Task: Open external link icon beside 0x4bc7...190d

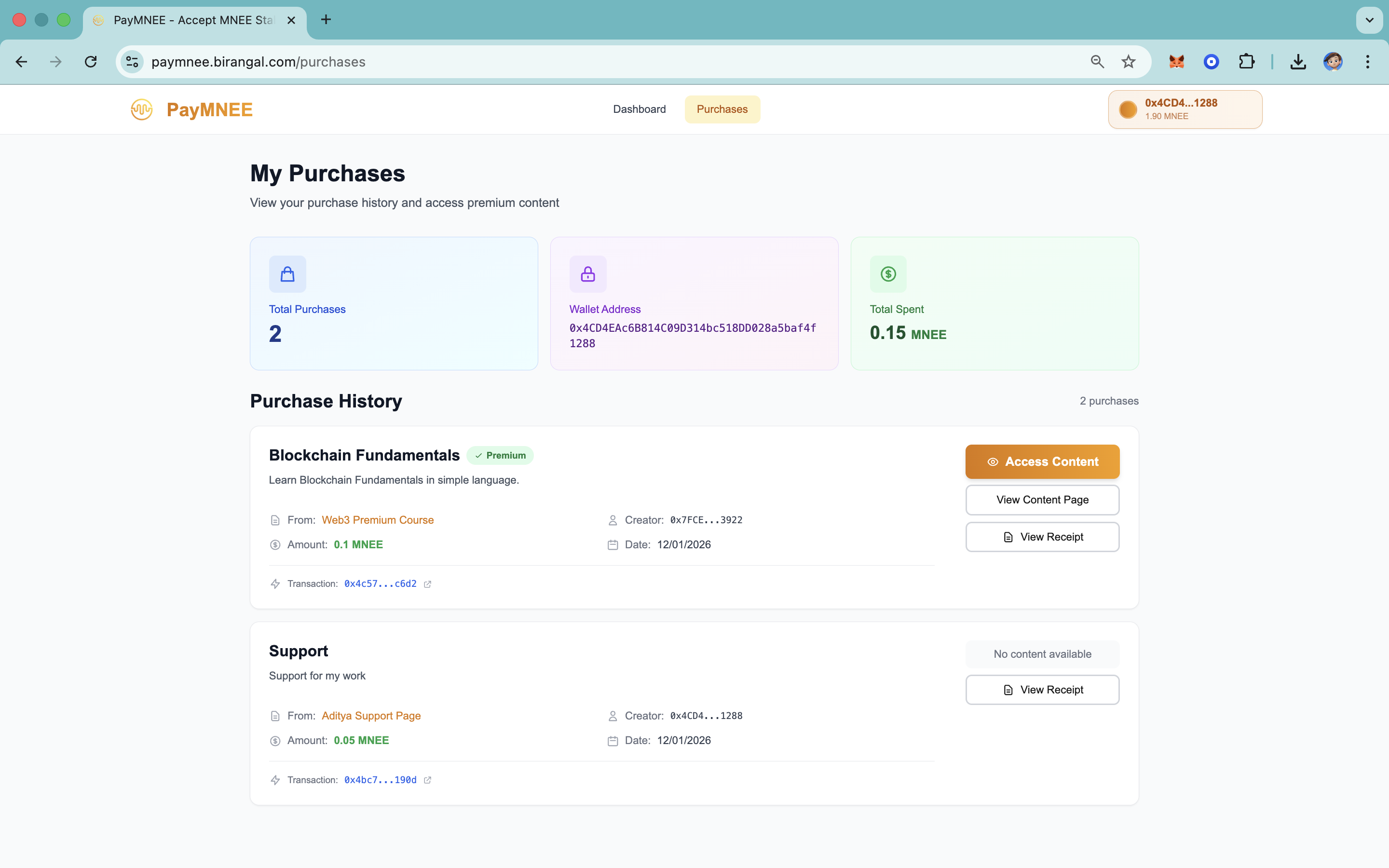Action: click(x=428, y=780)
